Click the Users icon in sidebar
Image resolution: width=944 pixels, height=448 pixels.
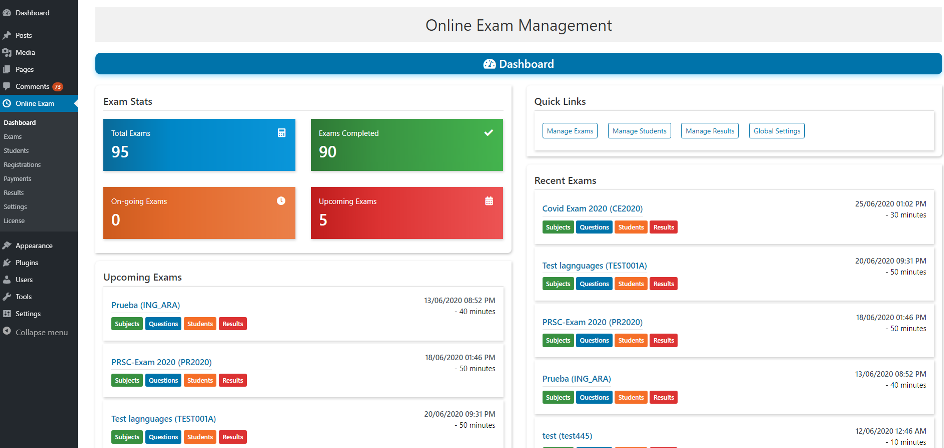pyautogui.click(x=8, y=279)
